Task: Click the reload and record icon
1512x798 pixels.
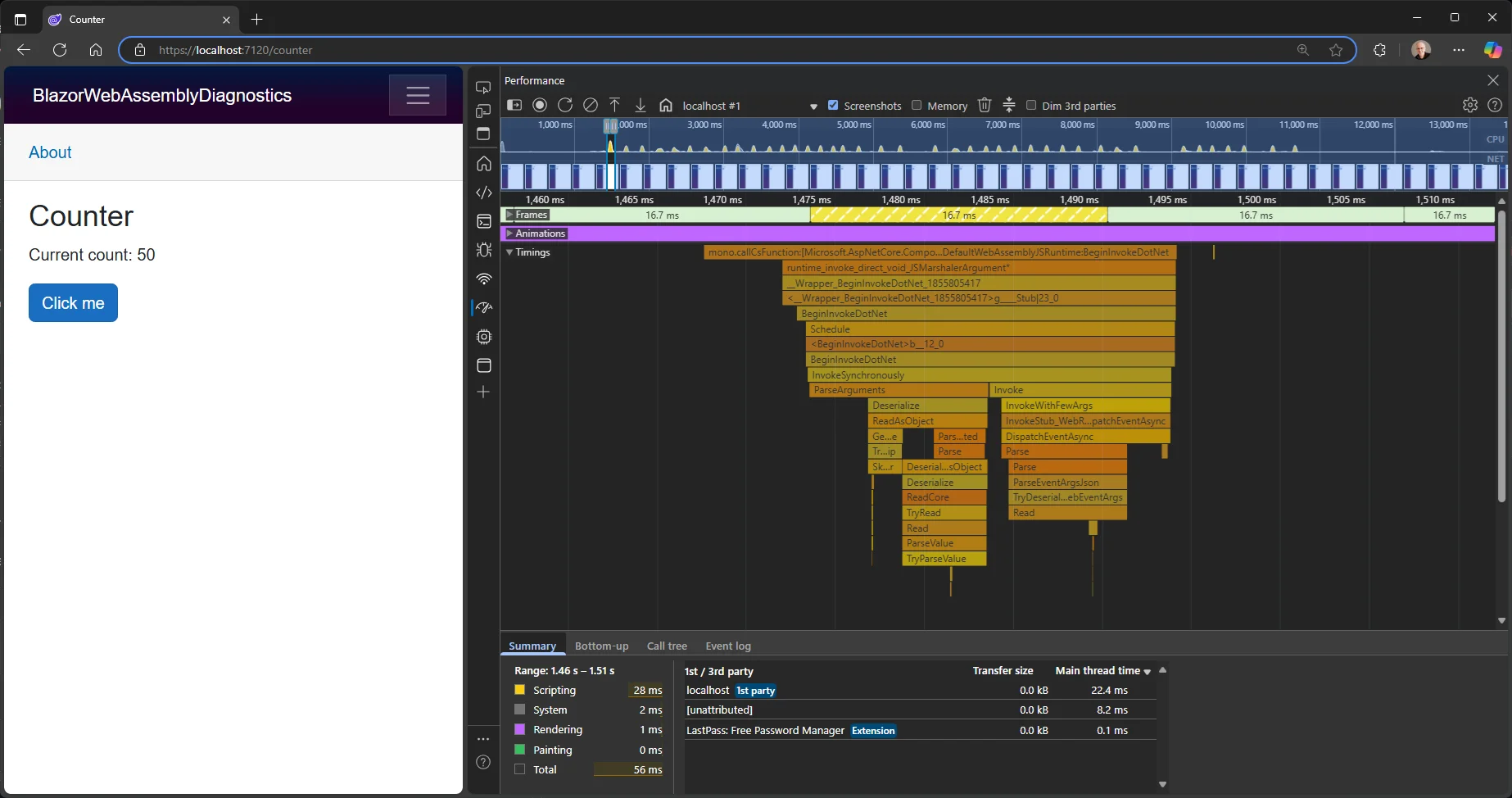Action: (x=565, y=105)
